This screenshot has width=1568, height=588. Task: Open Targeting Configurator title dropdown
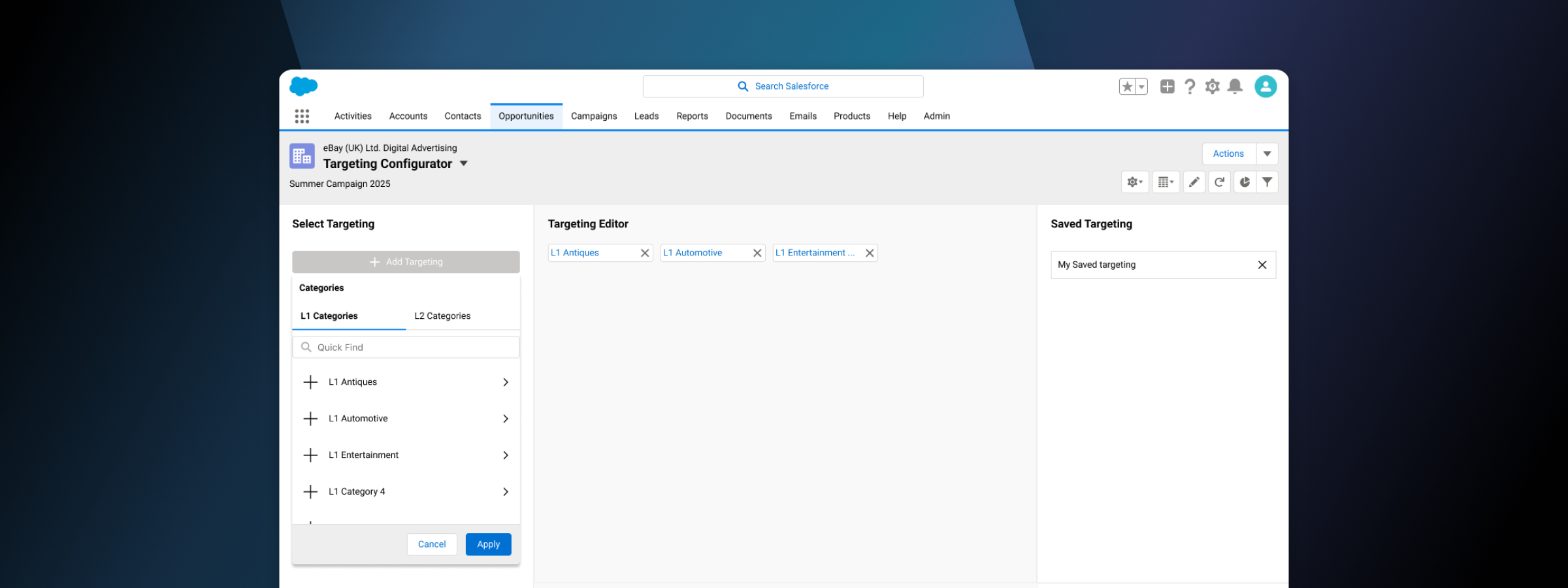coord(464,163)
